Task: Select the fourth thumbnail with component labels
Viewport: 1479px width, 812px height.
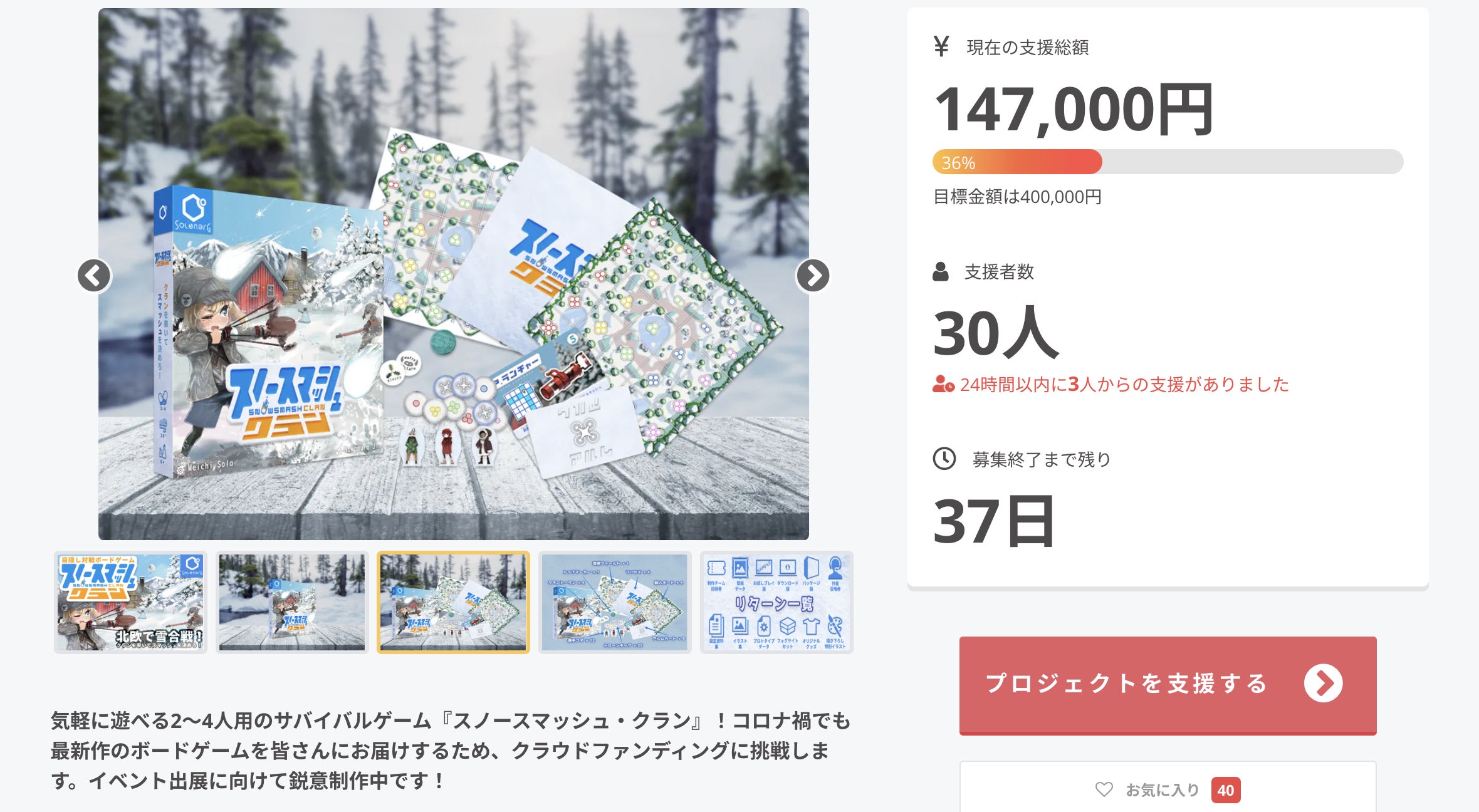Action: point(615,602)
